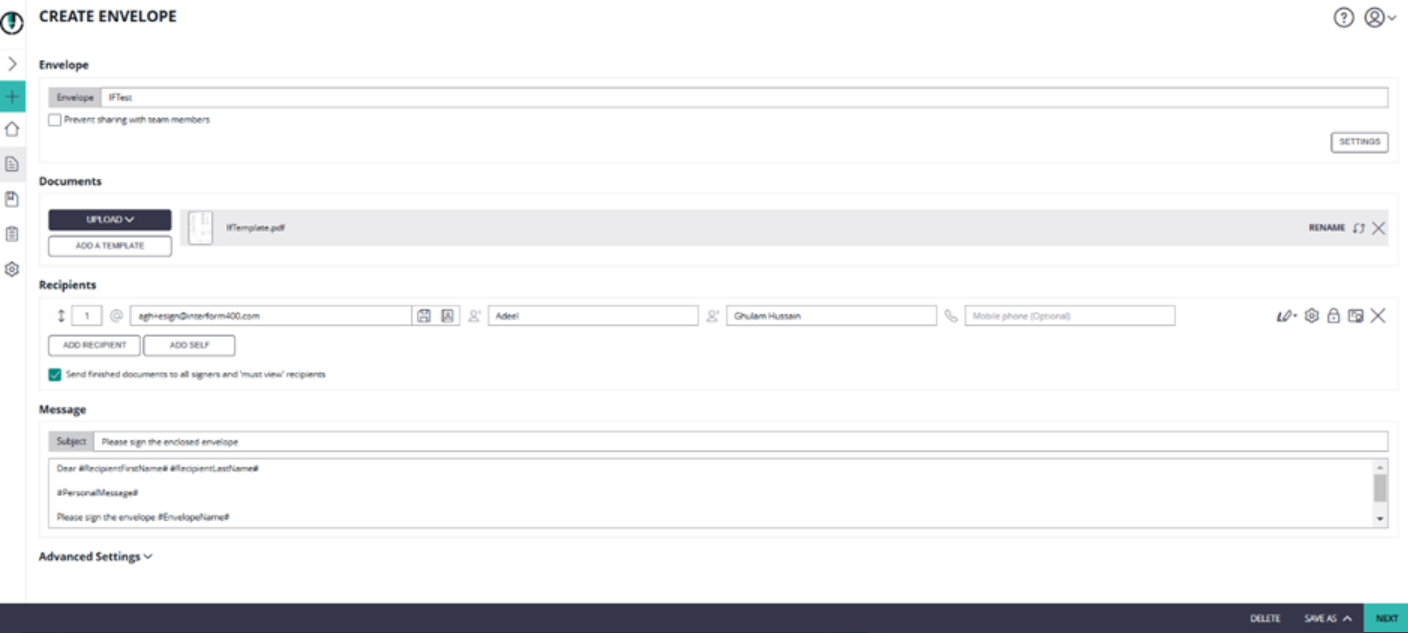Screen dimensions: 1408x633
Task: Expand the Advanced Settings section
Action: click(x=95, y=557)
